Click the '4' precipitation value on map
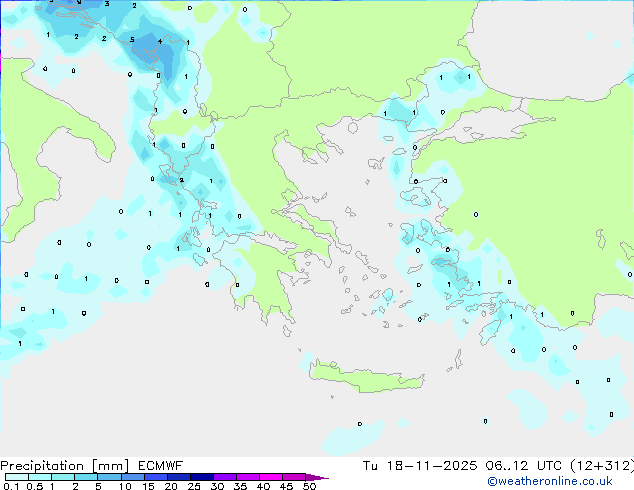 coord(160,41)
